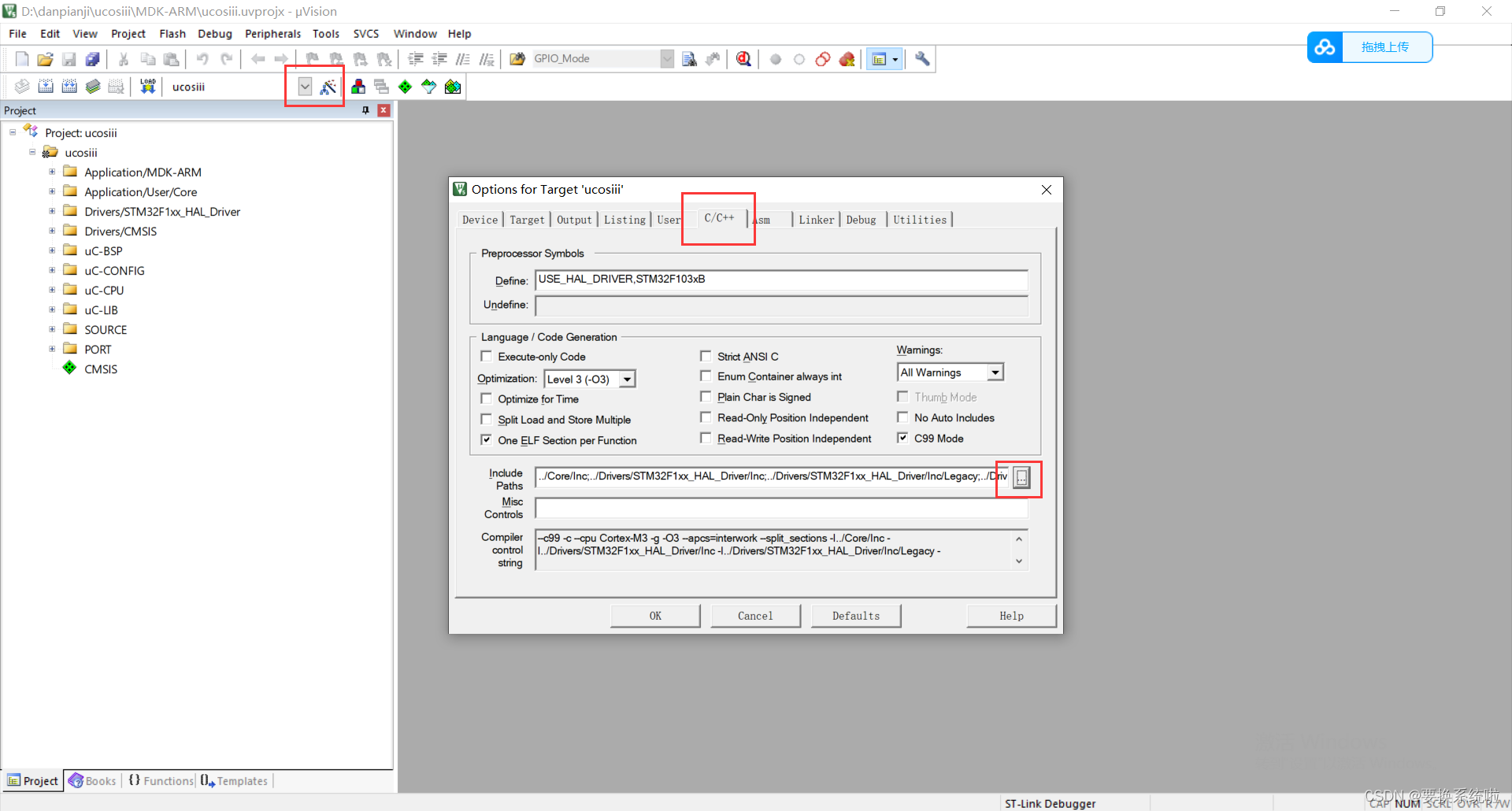Viewport: 1512px width, 811px height.
Task: Enable the Optimize for Time checkbox
Action: pyautogui.click(x=487, y=399)
